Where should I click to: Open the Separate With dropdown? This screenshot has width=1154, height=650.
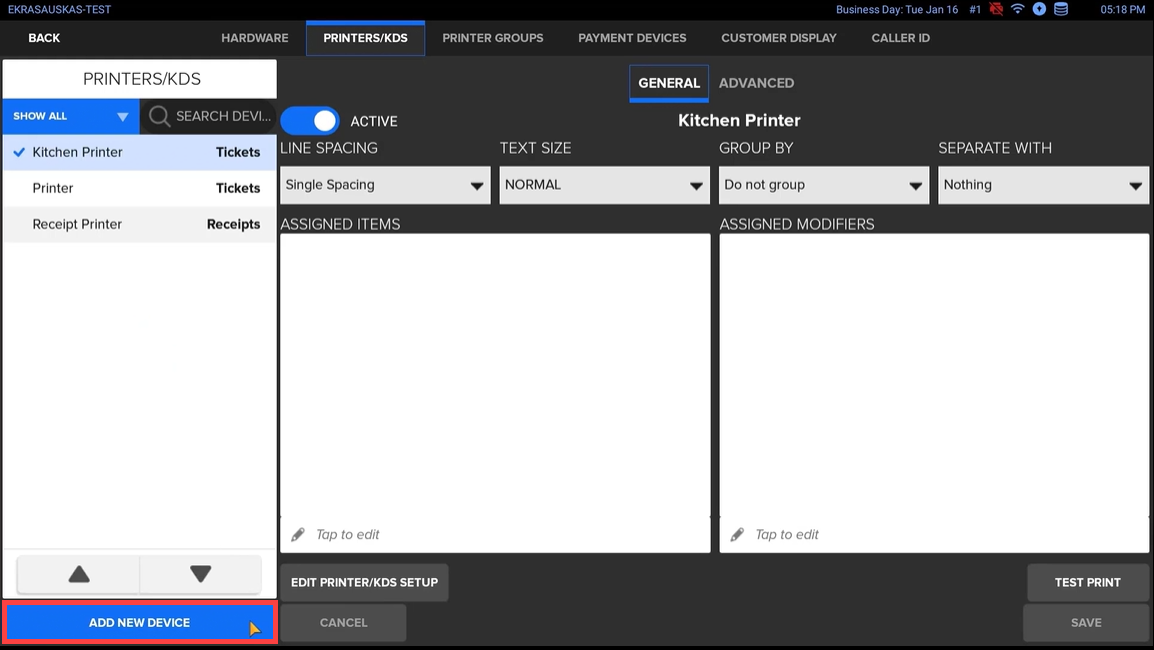pyautogui.click(x=1043, y=185)
